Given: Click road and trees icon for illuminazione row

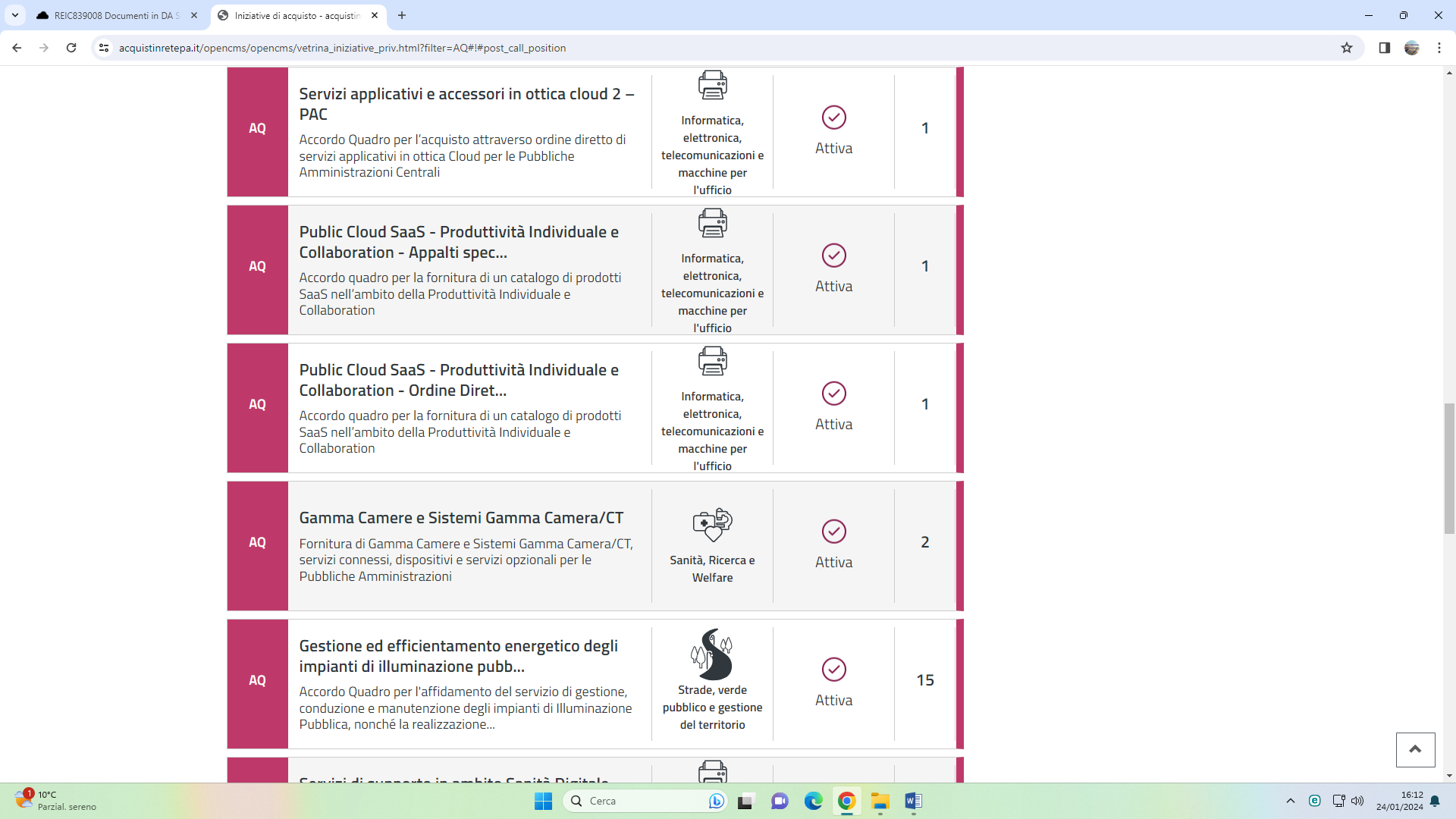Looking at the screenshot, I should (712, 654).
